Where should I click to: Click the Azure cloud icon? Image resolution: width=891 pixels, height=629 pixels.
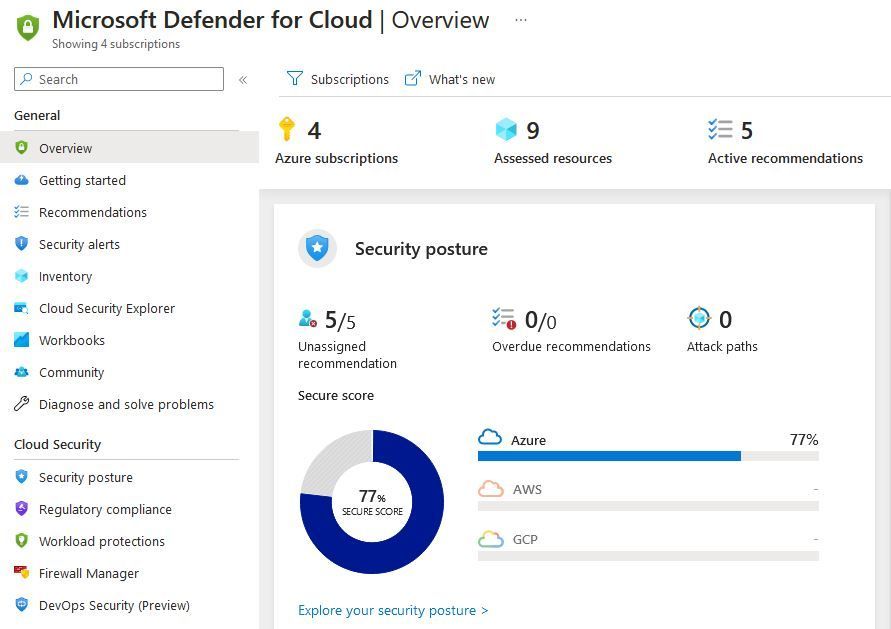click(490, 438)
